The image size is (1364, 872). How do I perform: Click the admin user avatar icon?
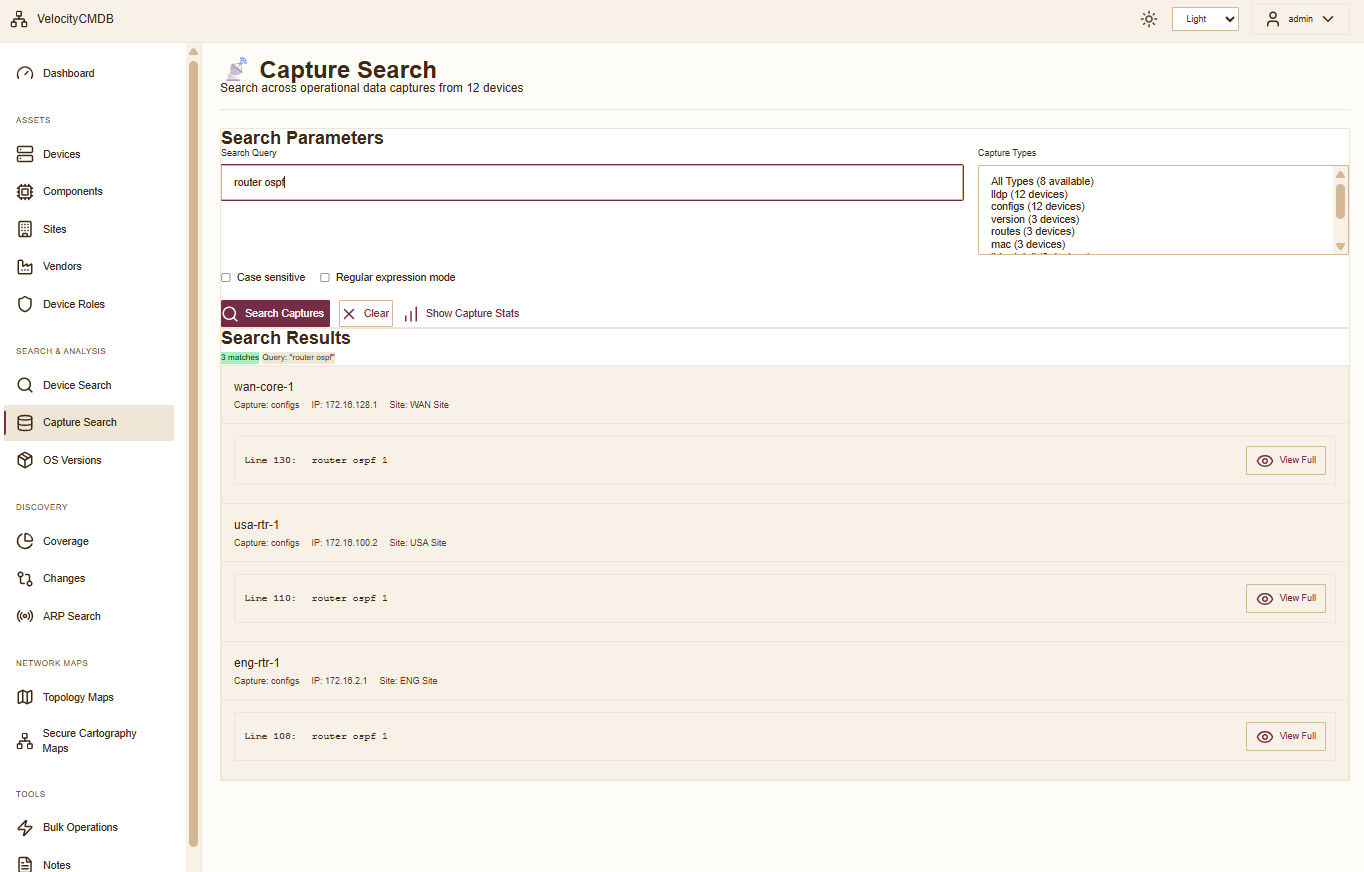click(x=1273, y=19)
